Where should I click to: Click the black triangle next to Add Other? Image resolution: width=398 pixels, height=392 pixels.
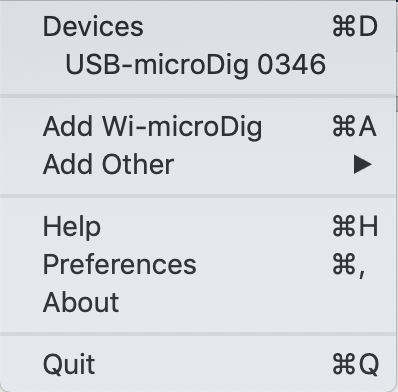363,164
